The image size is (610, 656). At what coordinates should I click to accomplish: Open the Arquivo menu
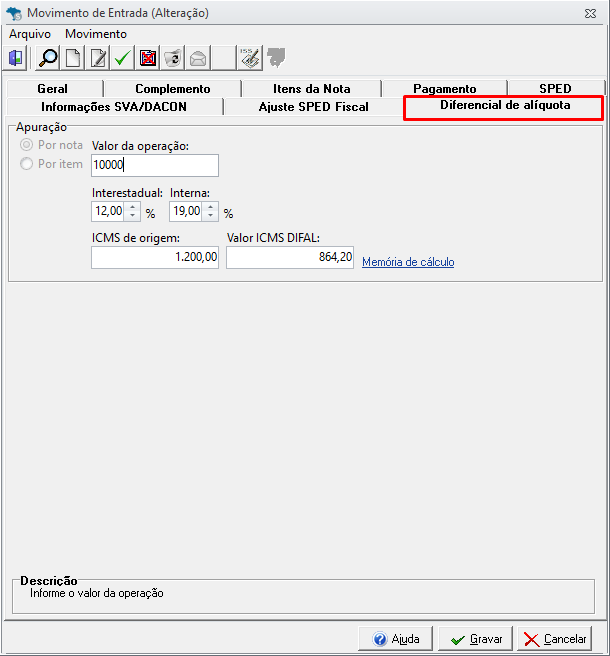click(x=30, y=34)
